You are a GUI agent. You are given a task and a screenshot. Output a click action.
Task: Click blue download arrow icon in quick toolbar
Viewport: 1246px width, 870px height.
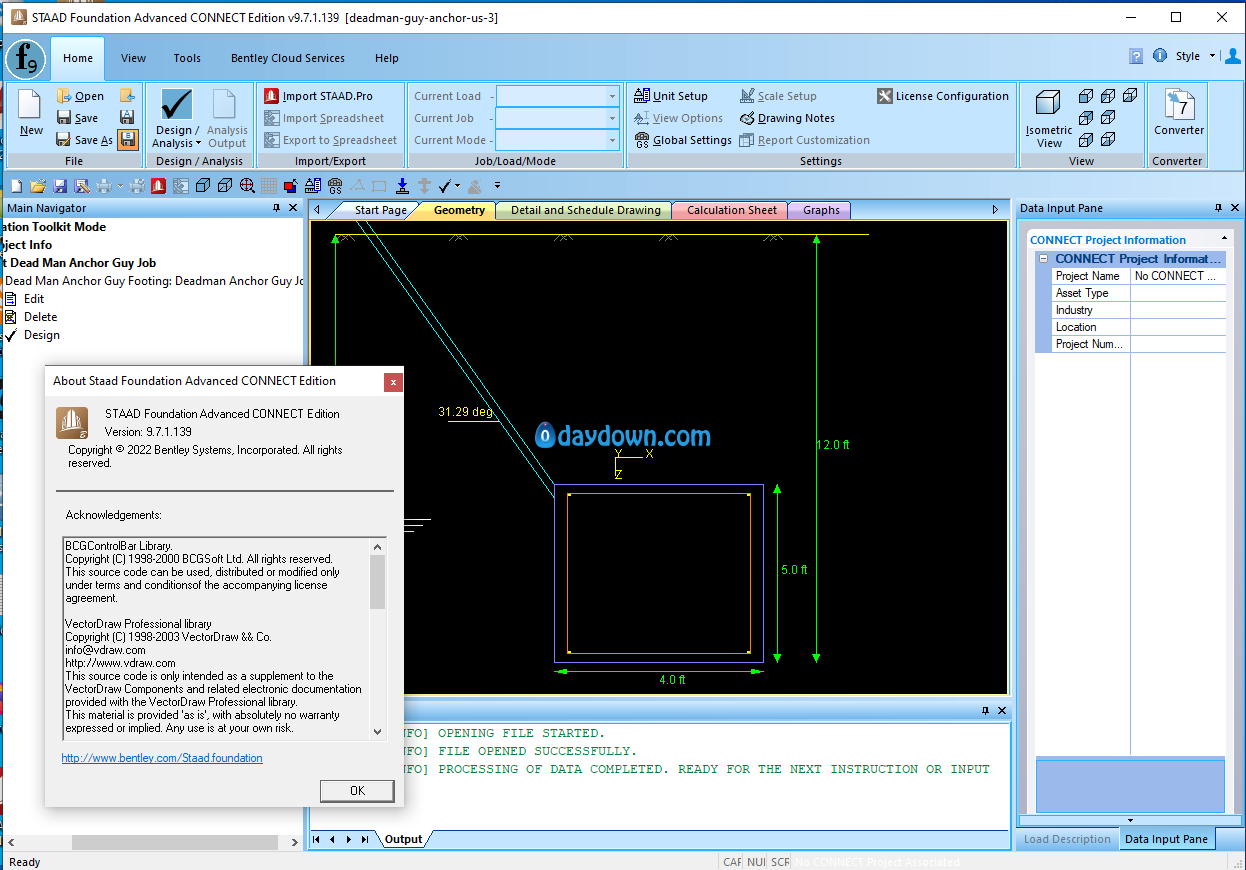pyautogui.click(x=402, y=186)
